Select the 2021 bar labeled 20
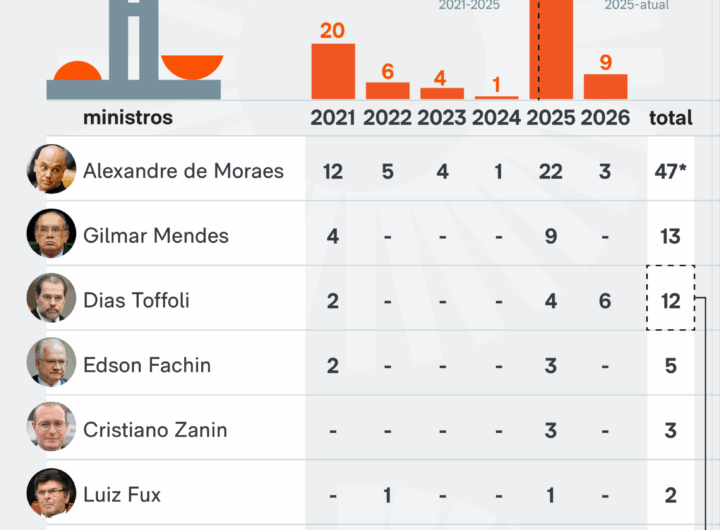Viewport: 720px width, 530px height. 333,71
